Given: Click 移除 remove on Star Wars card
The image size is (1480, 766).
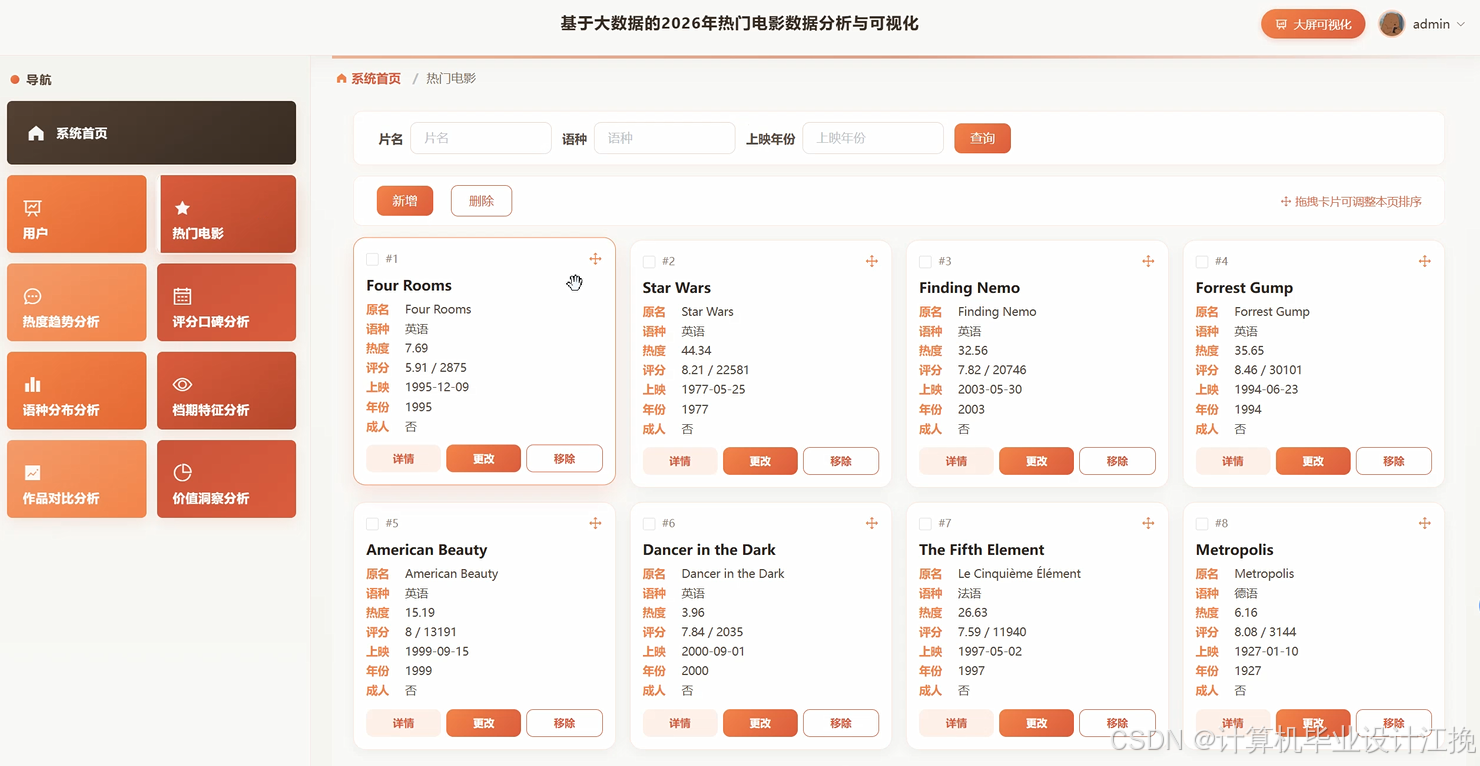Looking at the screenshot, I should tap(841, 461).
